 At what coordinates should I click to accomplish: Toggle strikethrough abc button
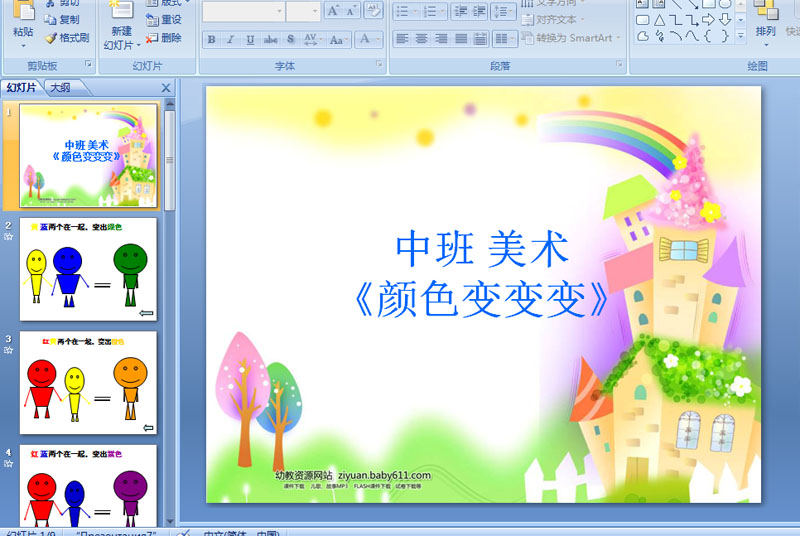[x=270, y=39]
